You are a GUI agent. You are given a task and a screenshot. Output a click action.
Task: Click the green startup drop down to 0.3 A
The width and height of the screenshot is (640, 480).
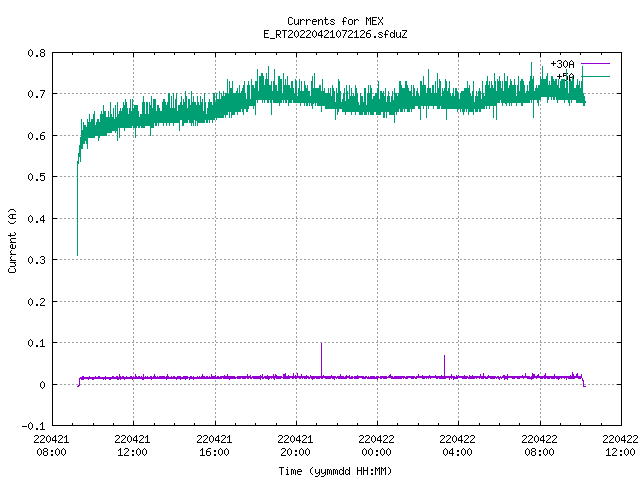78,208
